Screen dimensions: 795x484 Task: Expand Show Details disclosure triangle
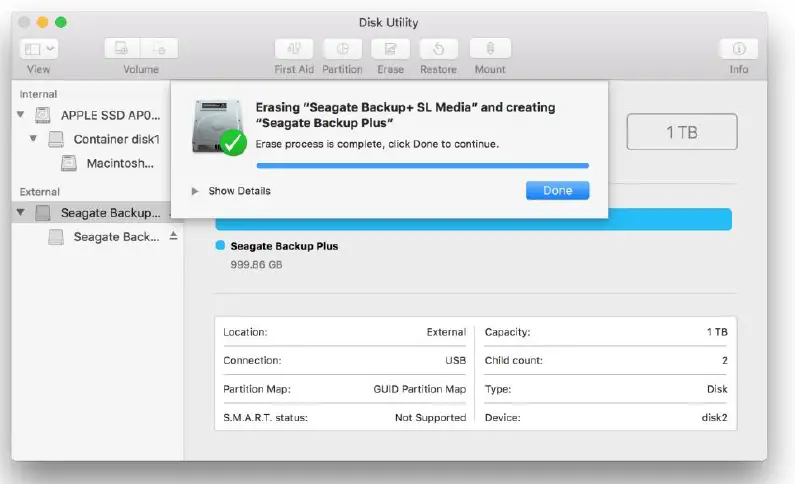pyautogui.click(x=195, y=191)
